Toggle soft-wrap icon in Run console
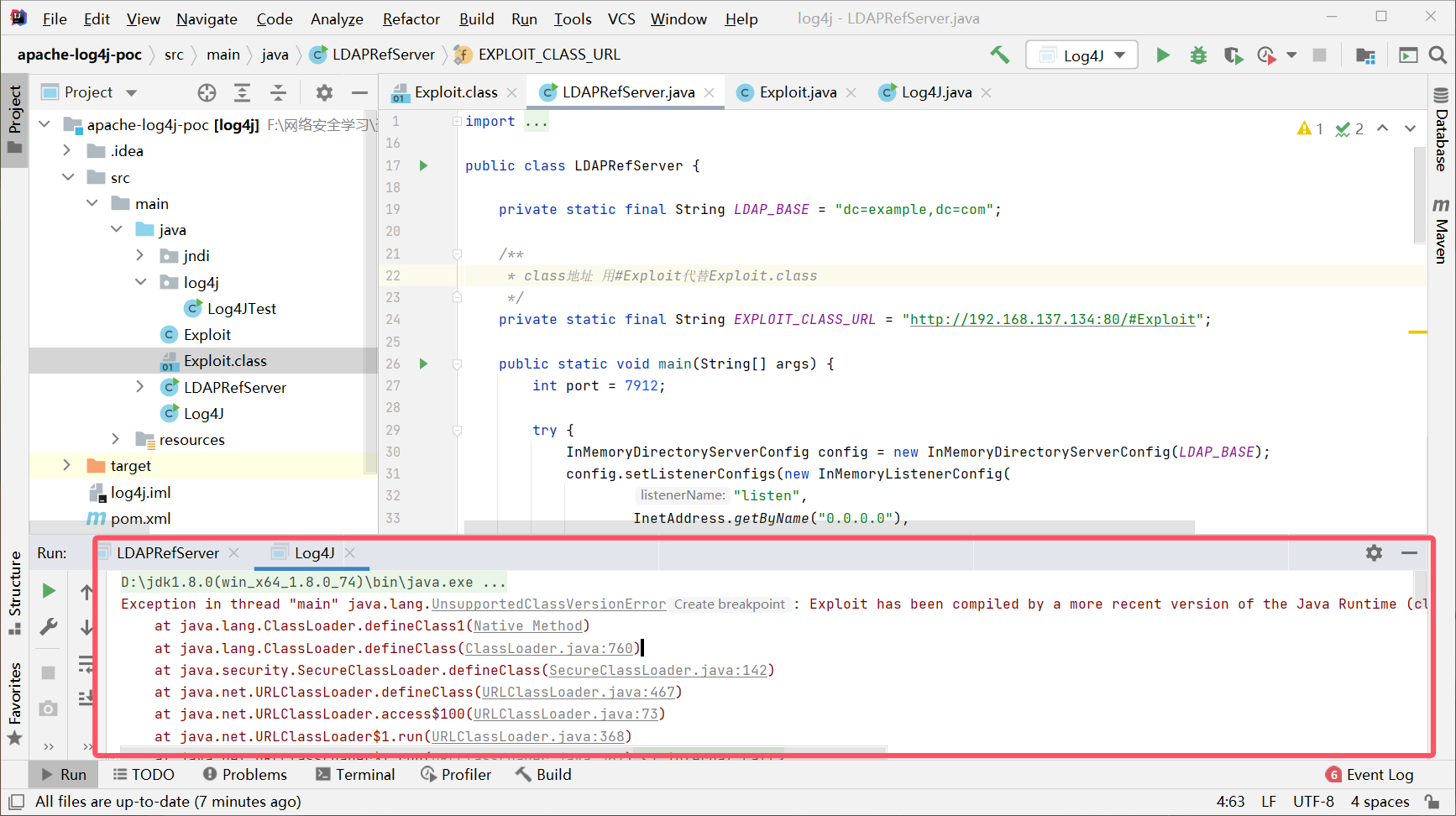1456x816 pixels. click(86, 665)
